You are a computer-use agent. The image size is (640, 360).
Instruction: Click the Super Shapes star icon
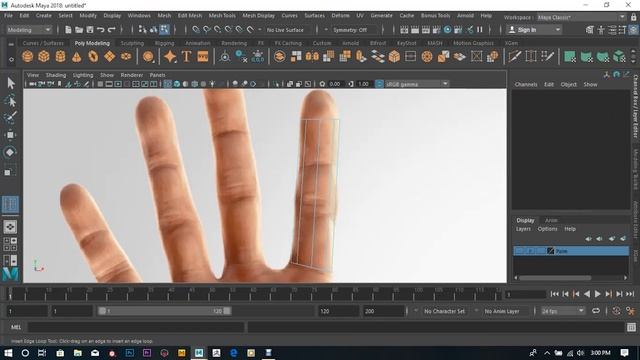[170, 56]
